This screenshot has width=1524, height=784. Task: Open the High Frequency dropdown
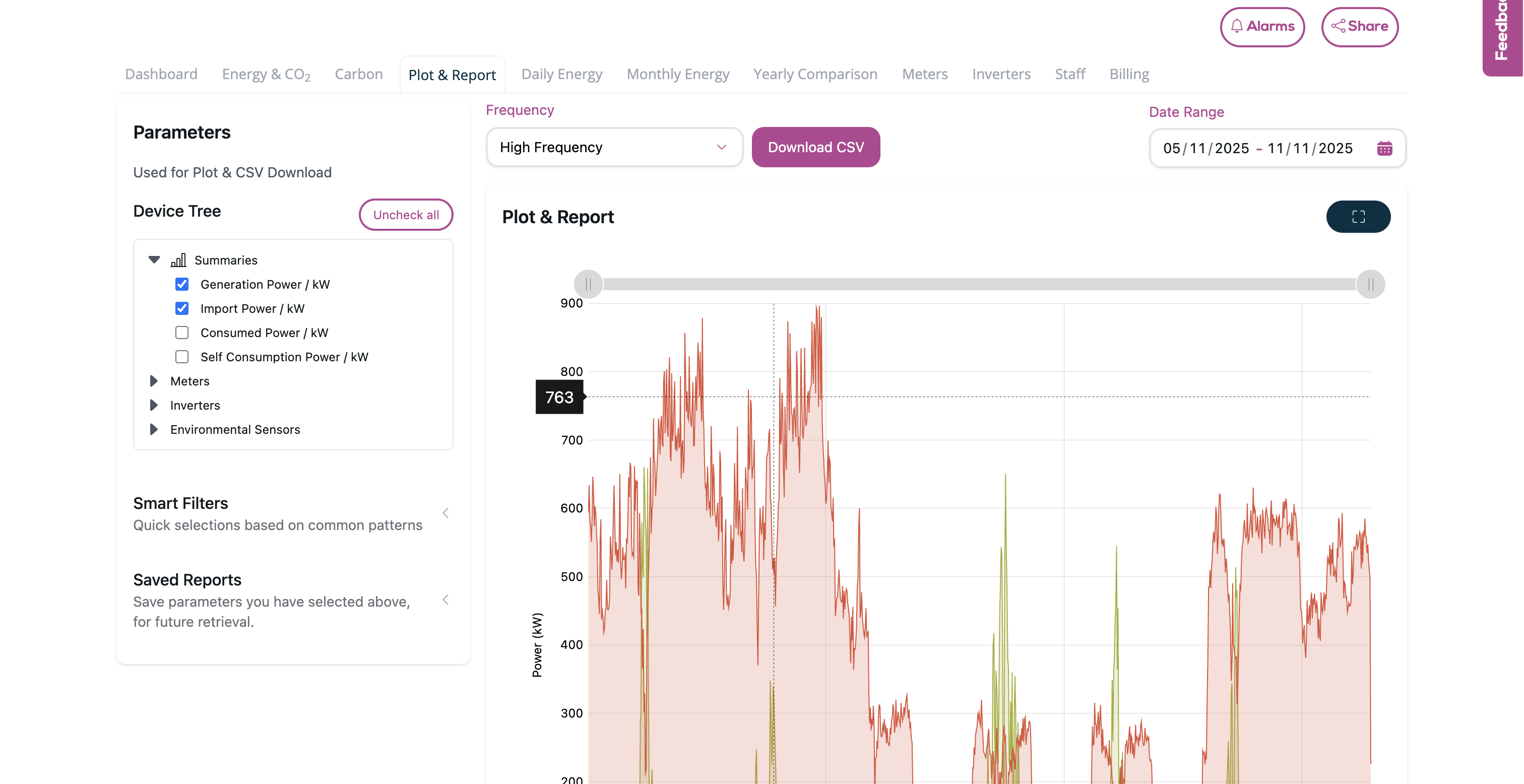[614, 147]
